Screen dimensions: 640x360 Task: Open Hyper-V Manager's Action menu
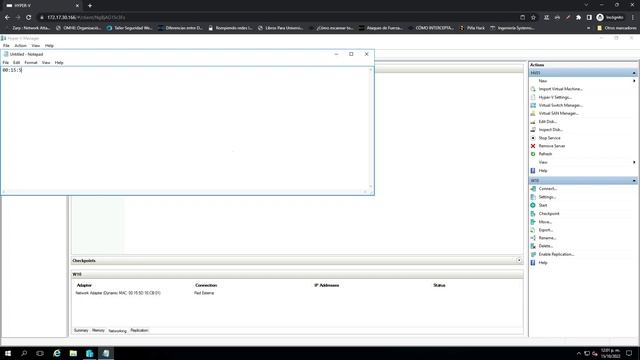[x=20, y=46]
